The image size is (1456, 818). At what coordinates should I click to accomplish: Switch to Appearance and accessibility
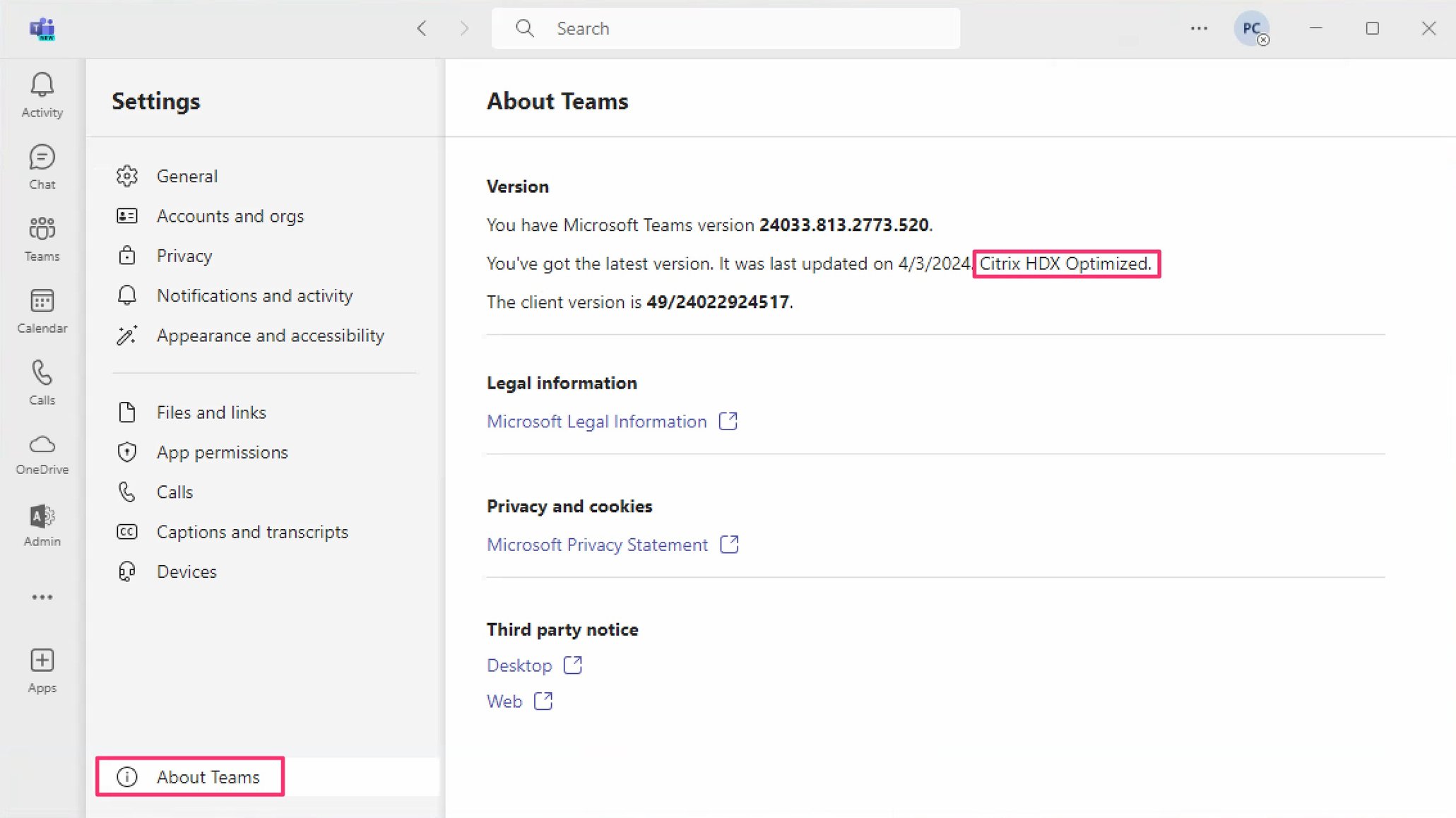click(270, 336)
